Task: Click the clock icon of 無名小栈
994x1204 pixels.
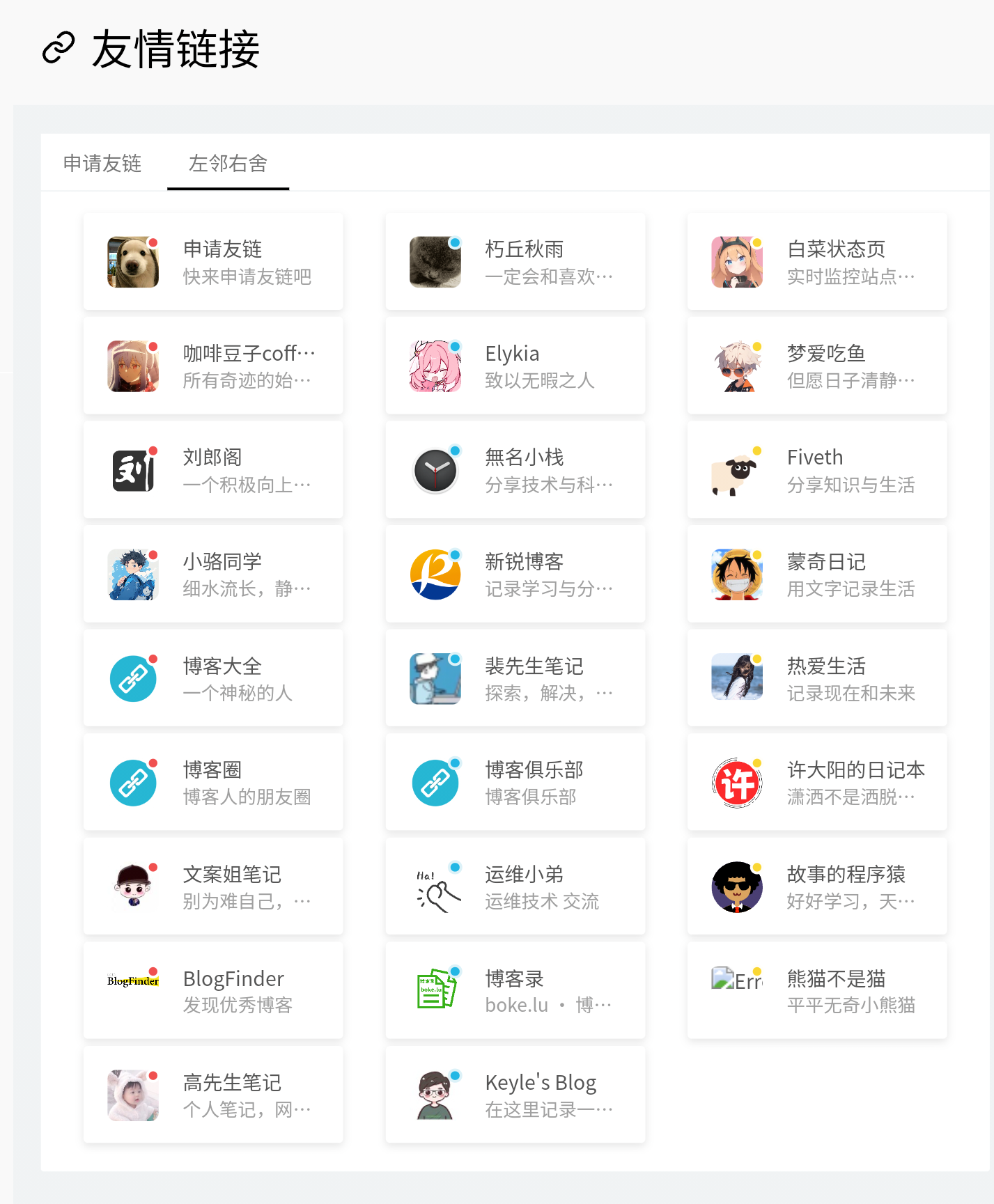Action: (x=435, y=471)
